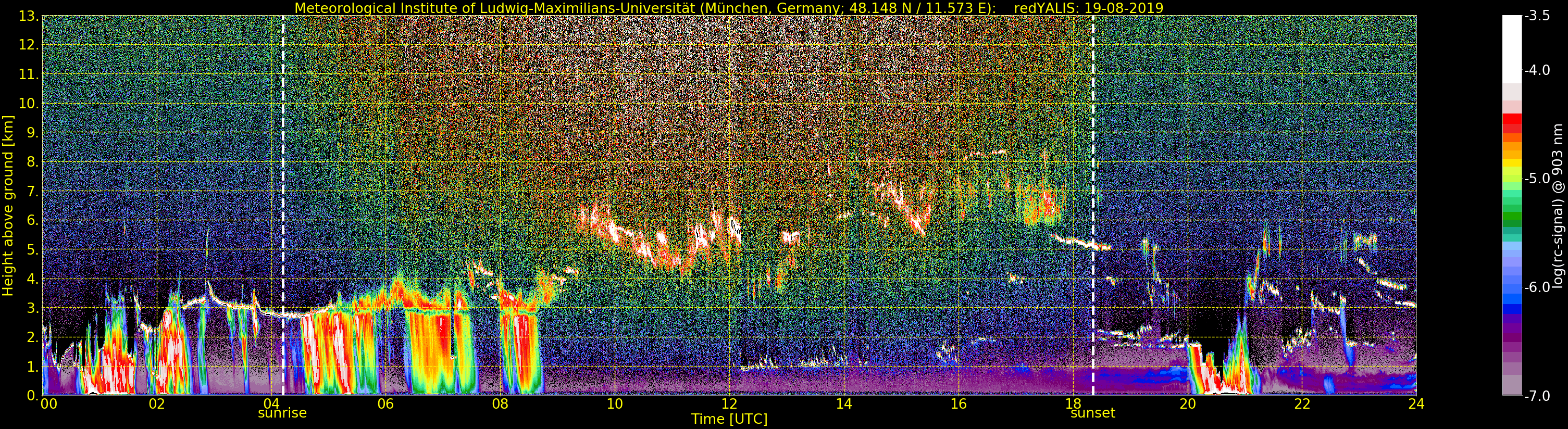The image size is (1568, 429).
Task: Click height axis tick '7.'
Action: click(32, 192)
